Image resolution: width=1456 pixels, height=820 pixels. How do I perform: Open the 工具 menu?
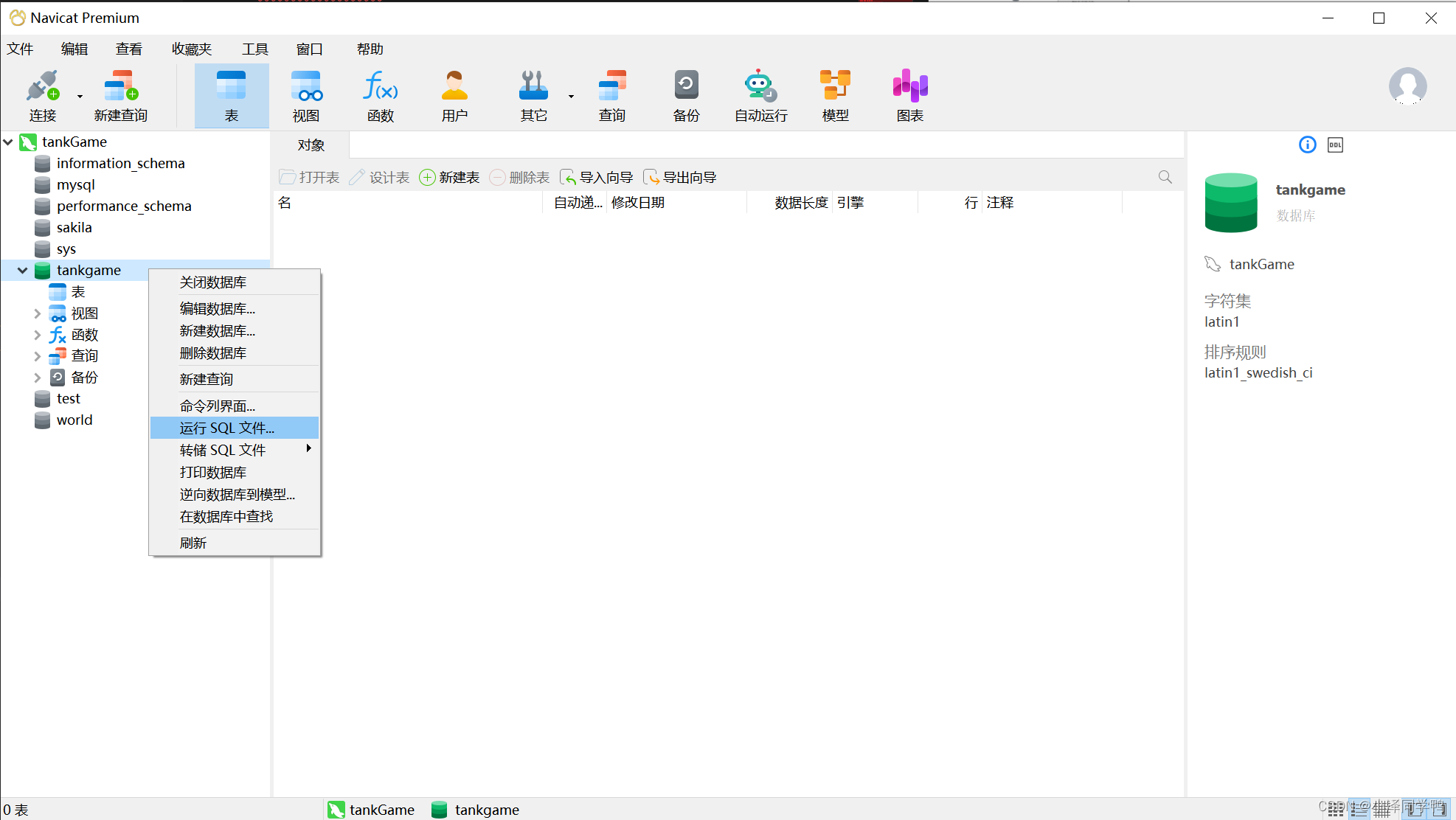click(254, 49)
